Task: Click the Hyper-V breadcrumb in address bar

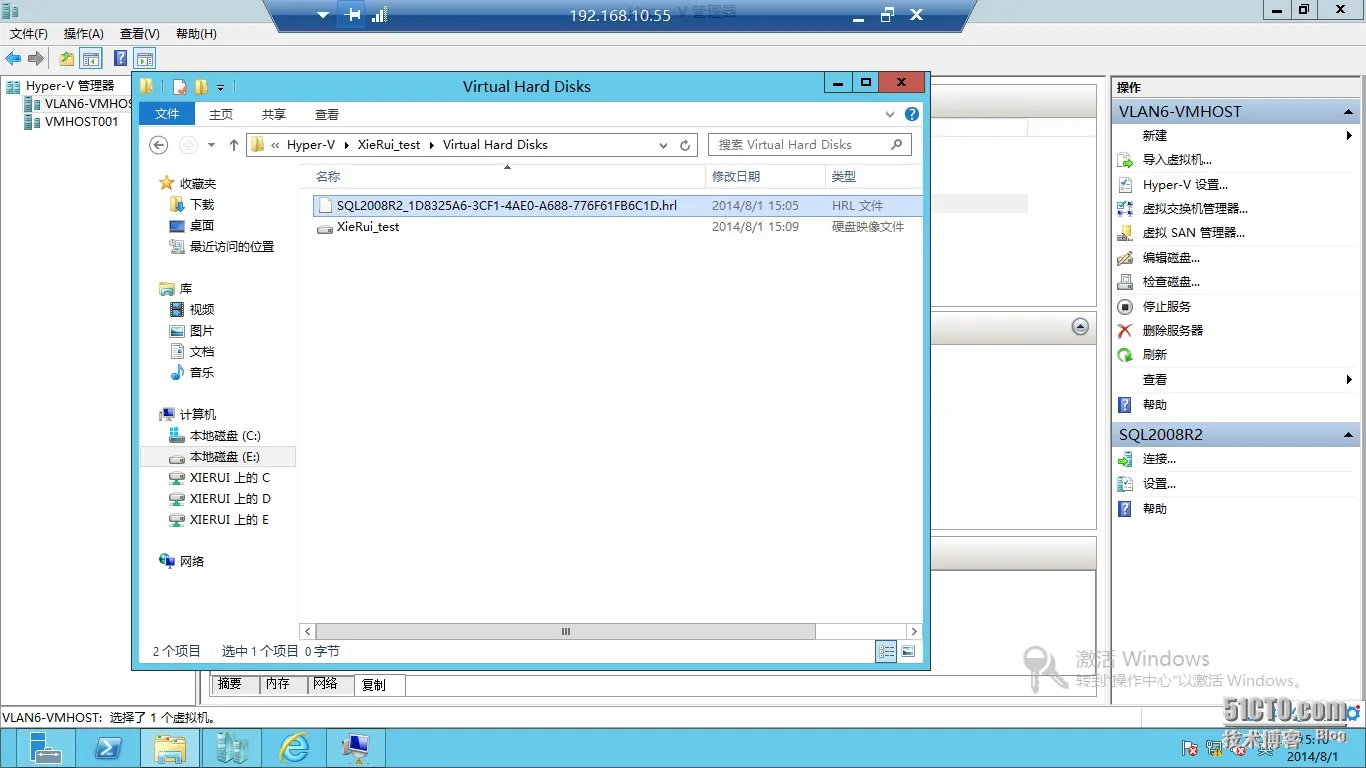Action: point(311,145)
